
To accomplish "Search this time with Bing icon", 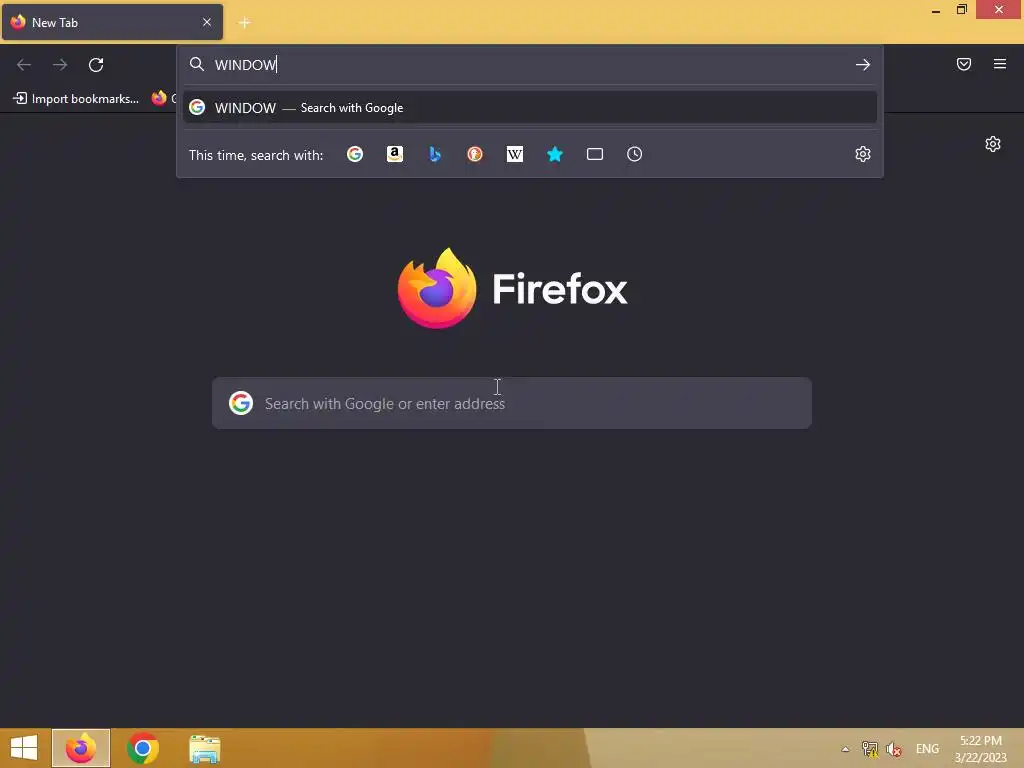I will coord(435,154).
